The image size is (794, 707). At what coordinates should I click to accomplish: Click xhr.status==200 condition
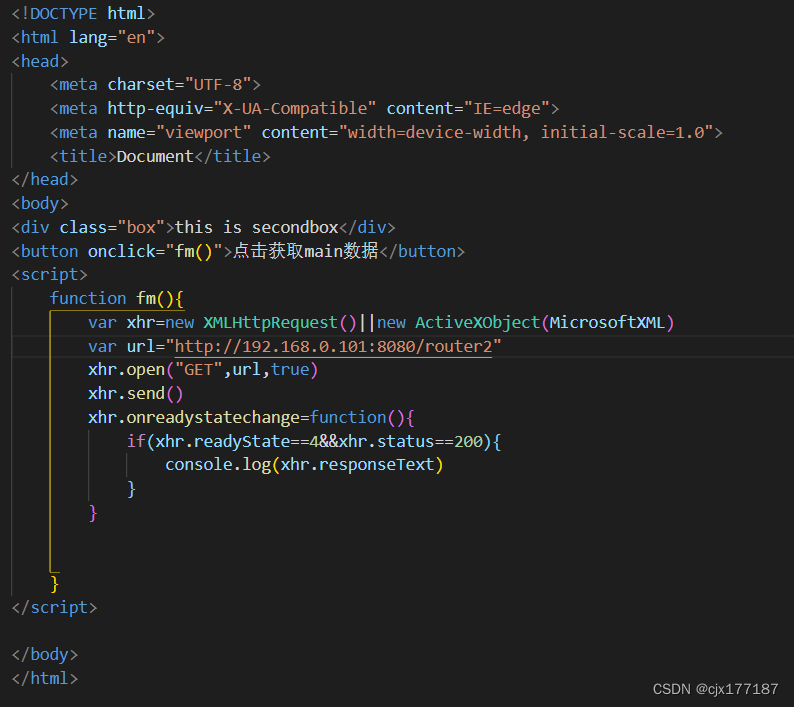pos(411,441)
